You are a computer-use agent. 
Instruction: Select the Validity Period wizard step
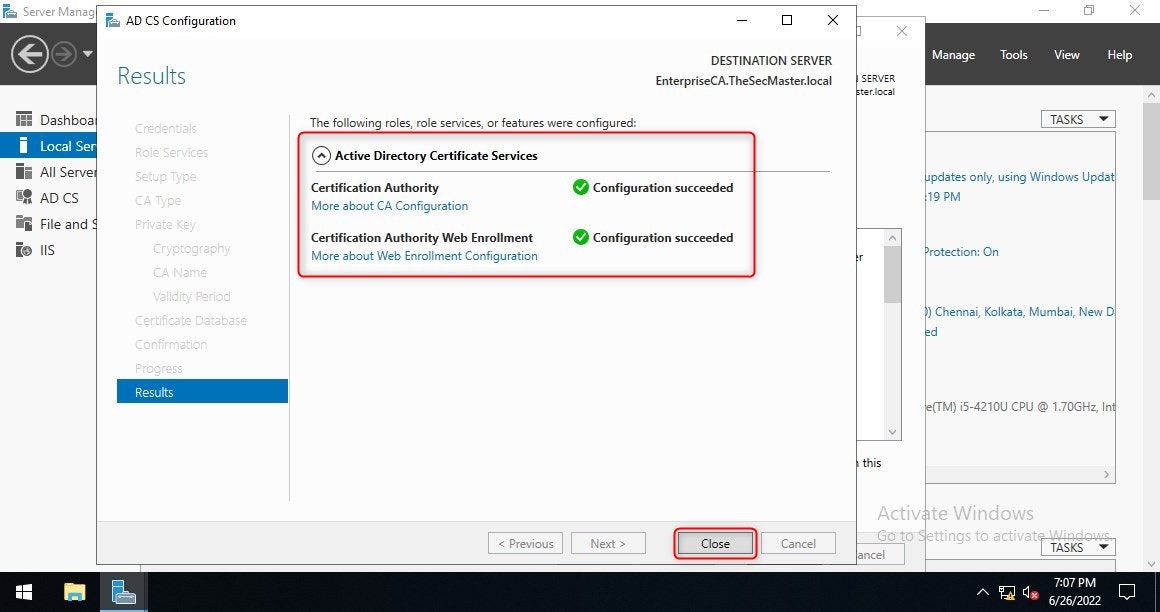[192, 296]
